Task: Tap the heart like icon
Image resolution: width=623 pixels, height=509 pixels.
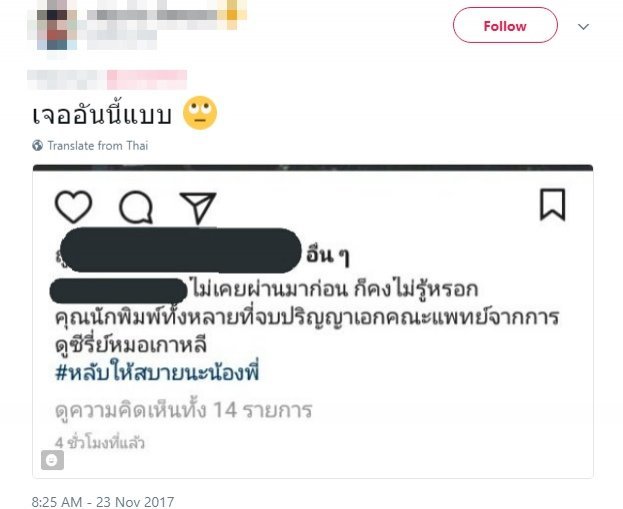Action: [74, 206]
